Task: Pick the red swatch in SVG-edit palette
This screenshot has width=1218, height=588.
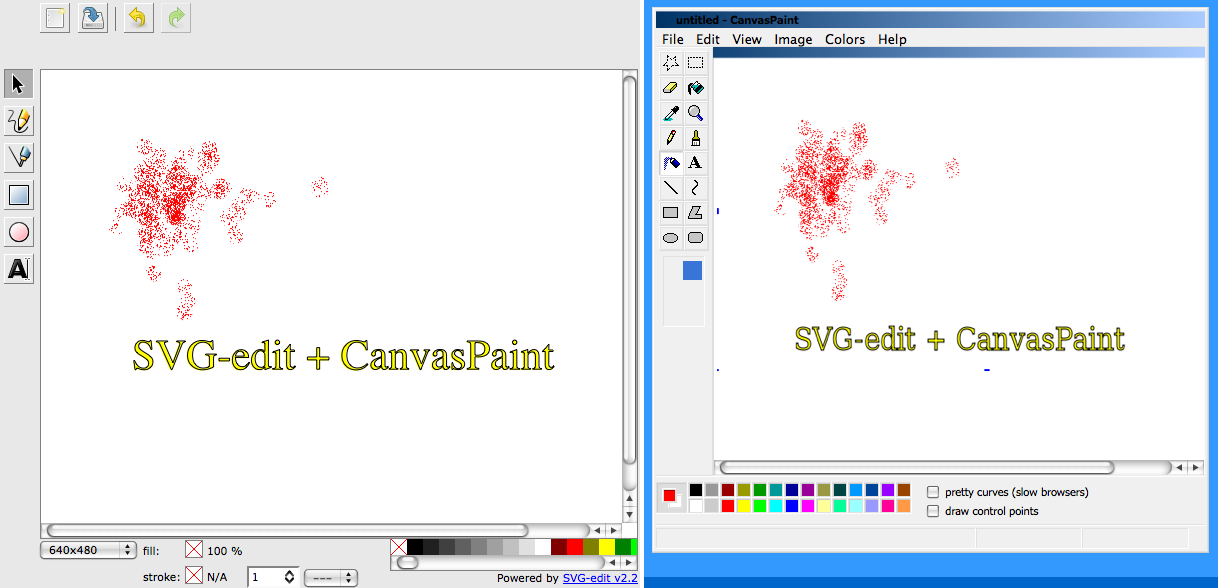Action: [x=575, y=547]
